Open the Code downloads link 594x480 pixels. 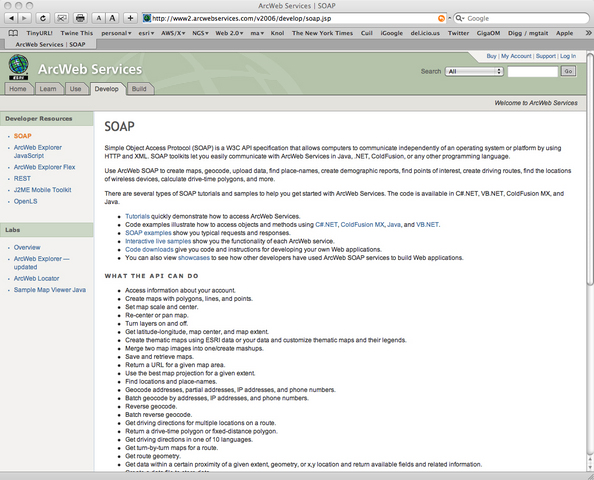(149, 250)
